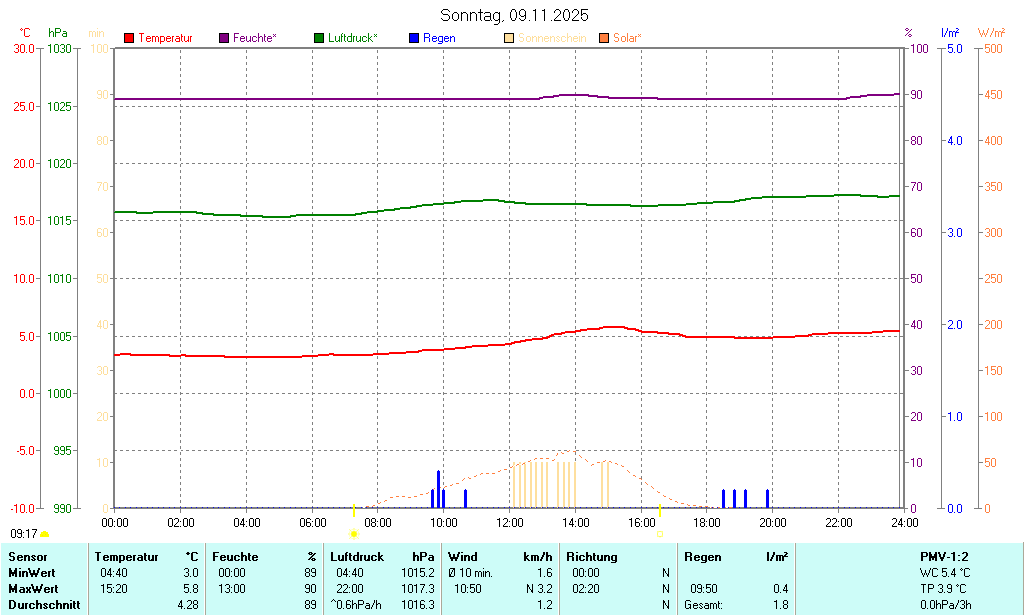This screenshot has width=1024, height=615.
Task: Click the 12:00 label on time axis
Action: [x=509, y=522]
